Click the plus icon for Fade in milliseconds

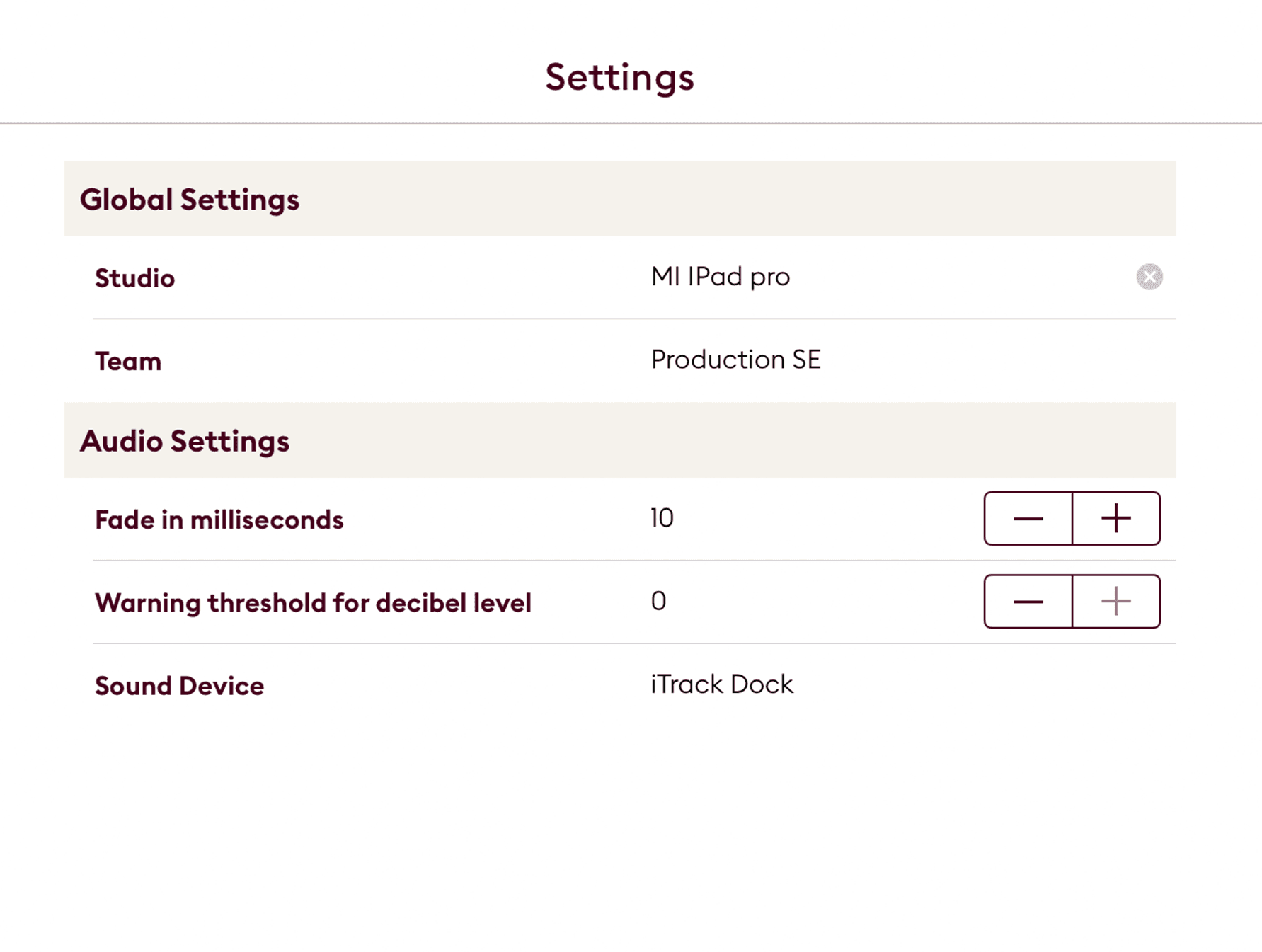point(1115,518)
